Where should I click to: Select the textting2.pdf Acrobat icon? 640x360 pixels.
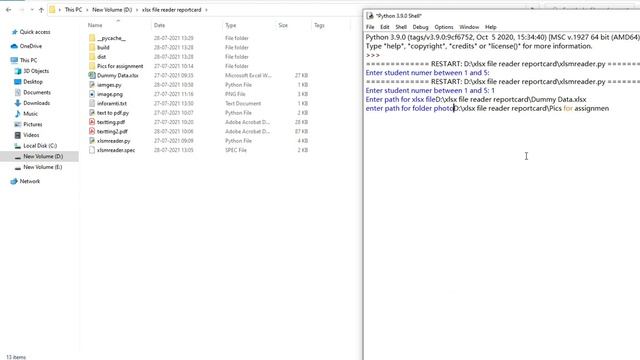(x=92, y=131)
